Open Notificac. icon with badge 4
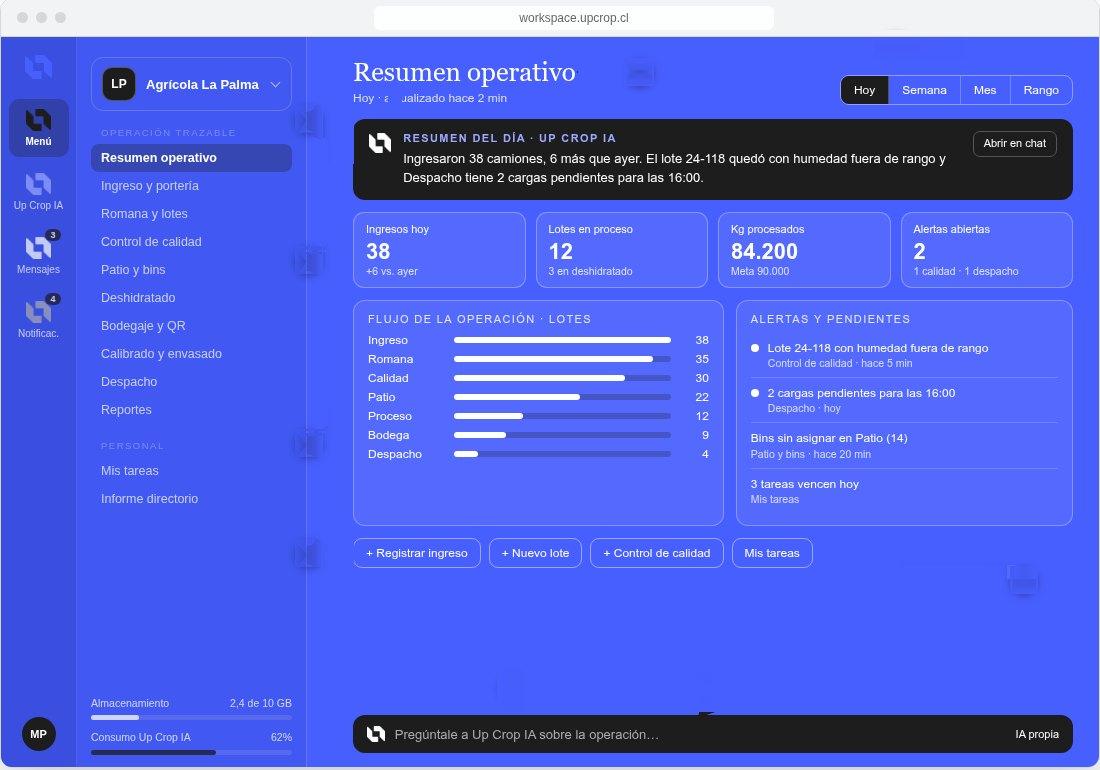 point(39,318)
